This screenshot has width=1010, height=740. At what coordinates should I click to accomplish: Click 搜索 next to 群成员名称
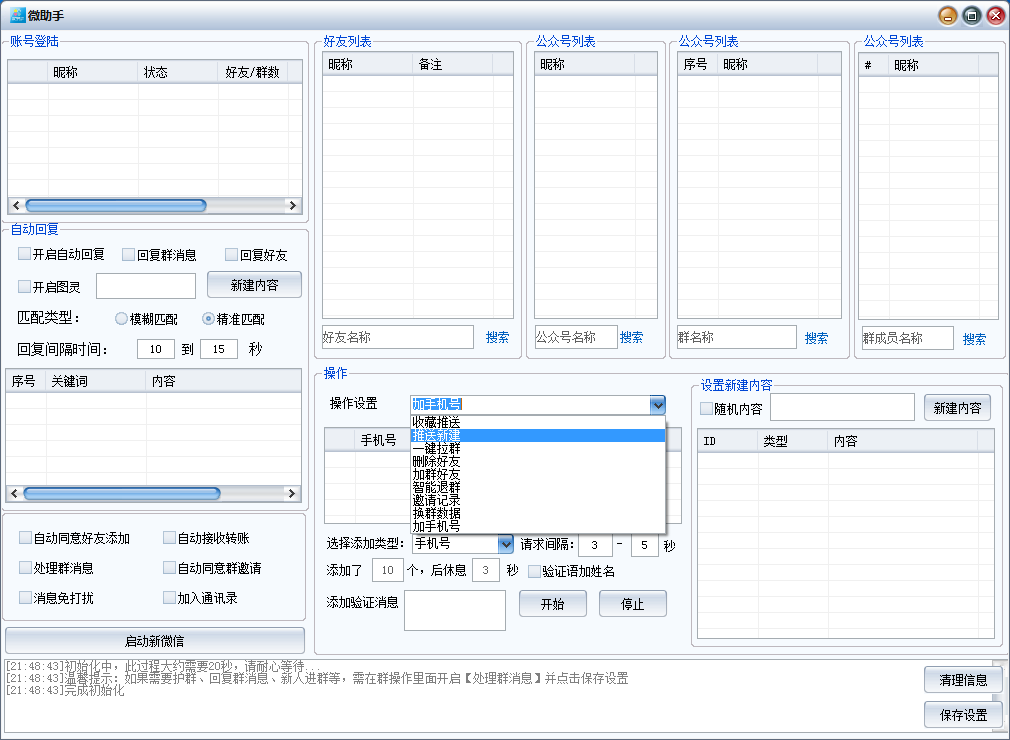pyautogui.click(x=974, y=339)
